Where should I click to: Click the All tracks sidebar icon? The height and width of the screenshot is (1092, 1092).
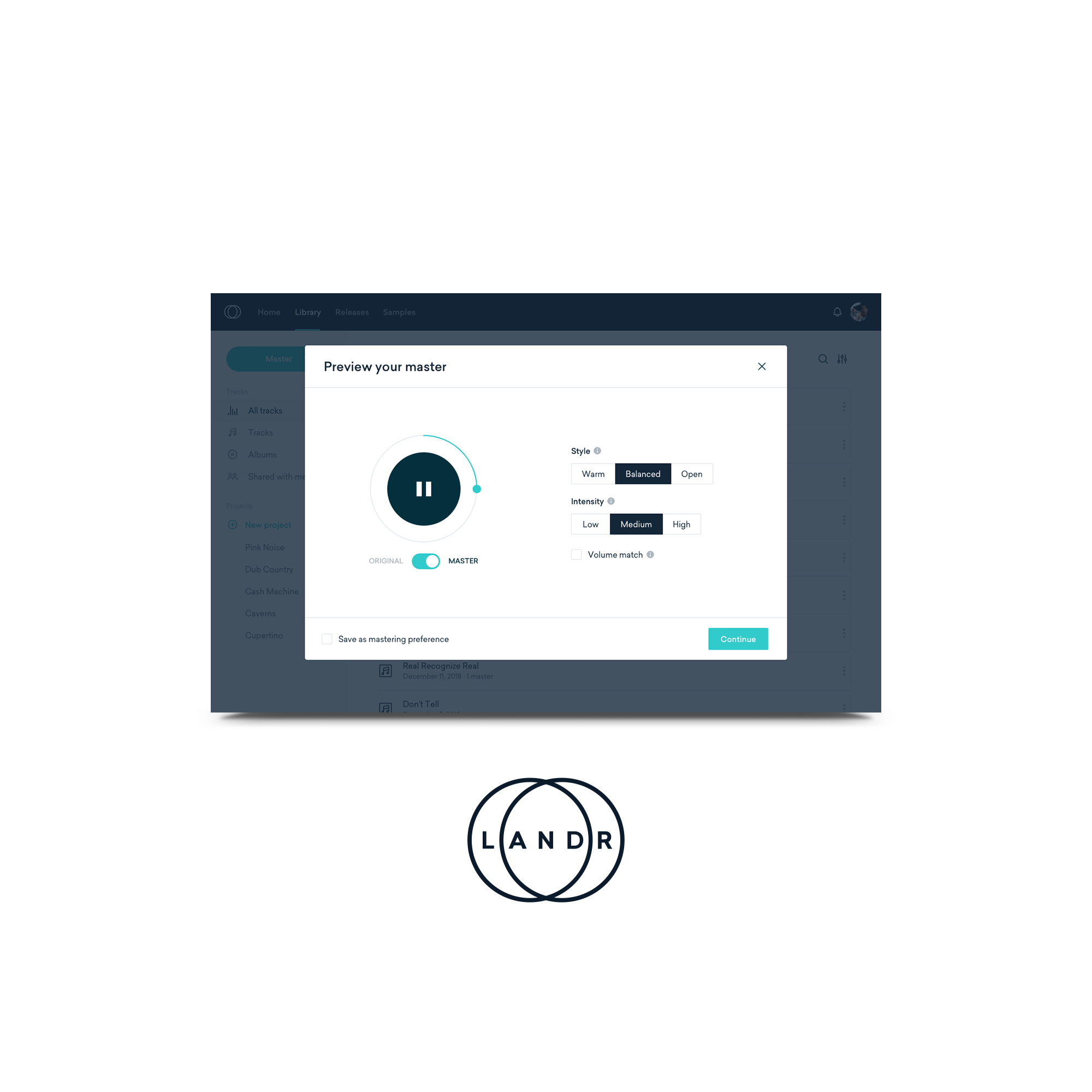pyautogui.click(x=233, y=411)
